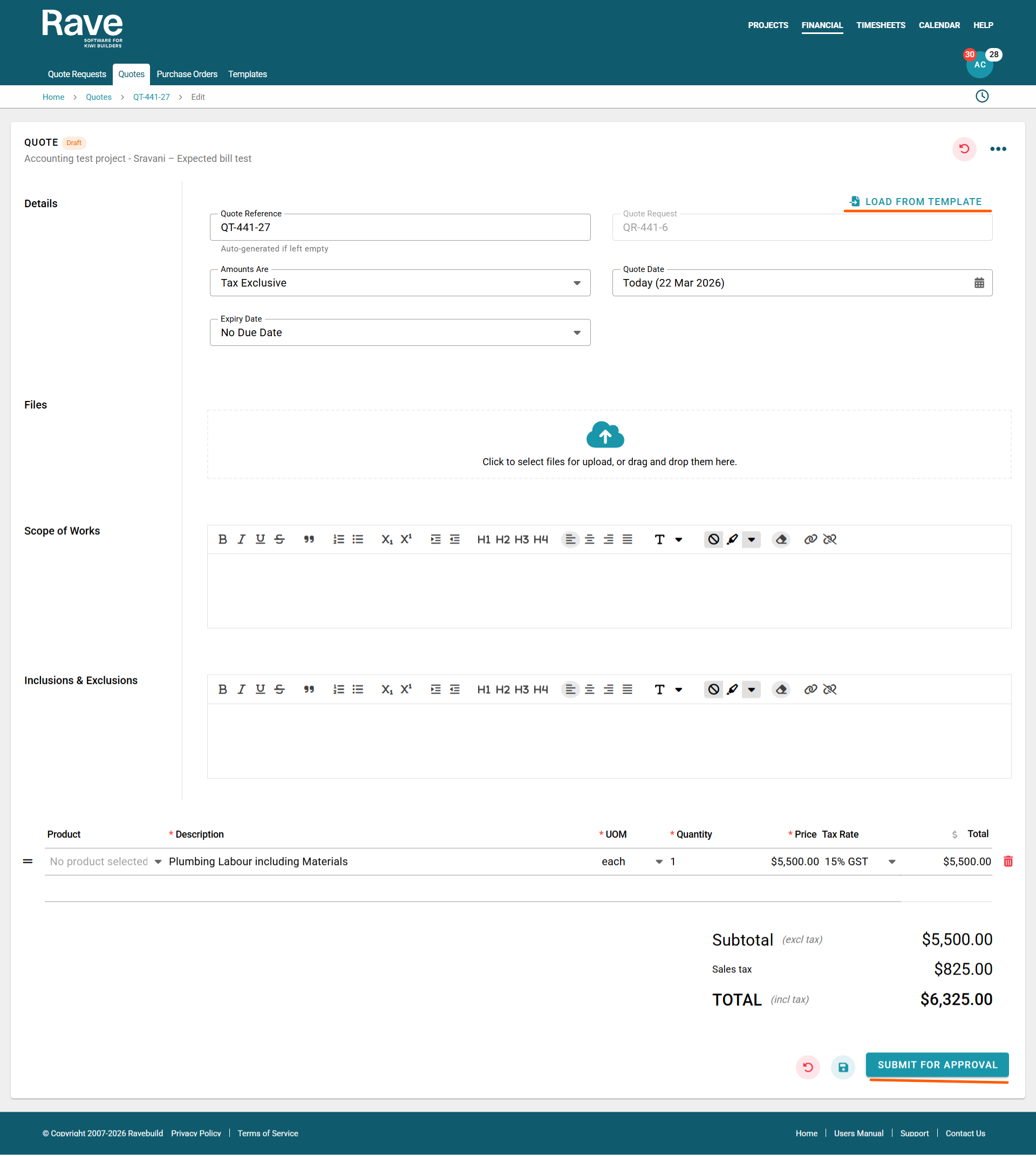Click the cloud upload icon in Files
The image size is (1036, 1157).
605,435
